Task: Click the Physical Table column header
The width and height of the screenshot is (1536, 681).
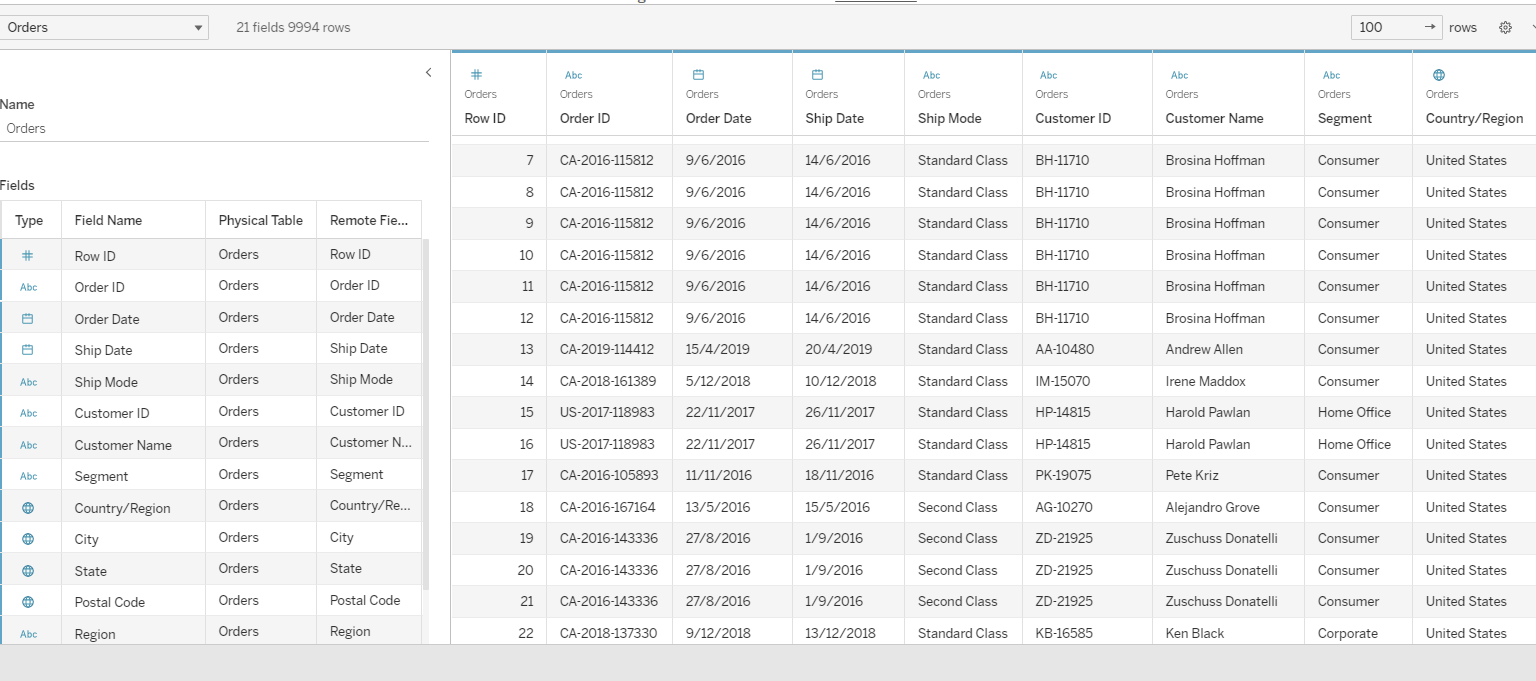Action: 260,220
